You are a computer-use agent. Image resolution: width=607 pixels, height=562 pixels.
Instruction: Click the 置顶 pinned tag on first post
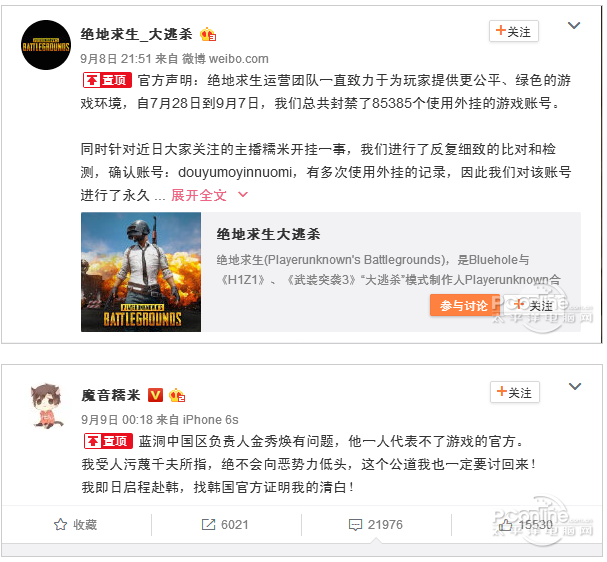click(107, 80)
